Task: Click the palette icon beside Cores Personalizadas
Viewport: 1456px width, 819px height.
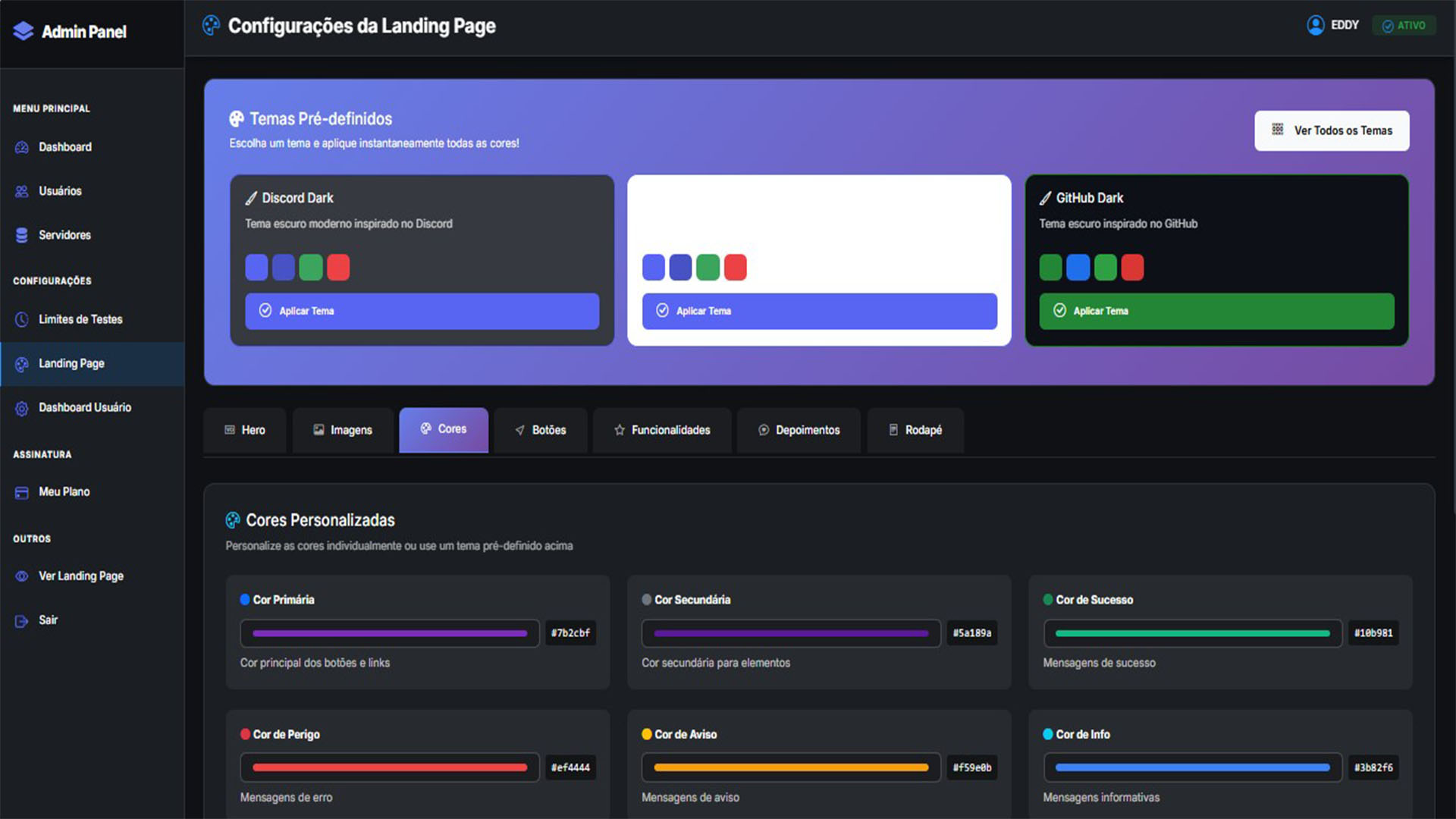Action: tap(233, 520)
